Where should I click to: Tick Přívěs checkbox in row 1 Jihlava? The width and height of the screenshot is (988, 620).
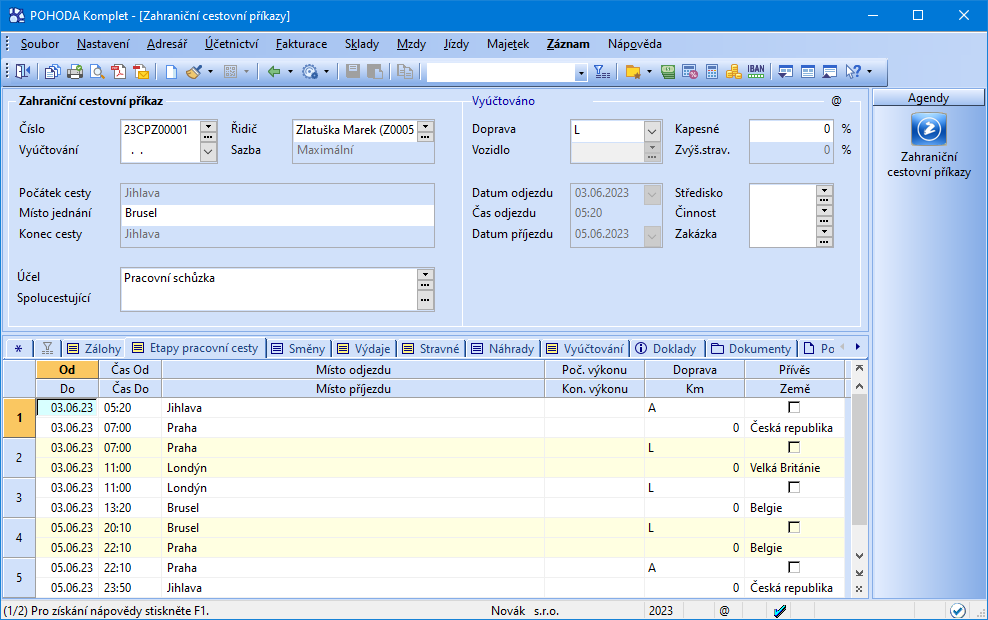pos(794,408)
